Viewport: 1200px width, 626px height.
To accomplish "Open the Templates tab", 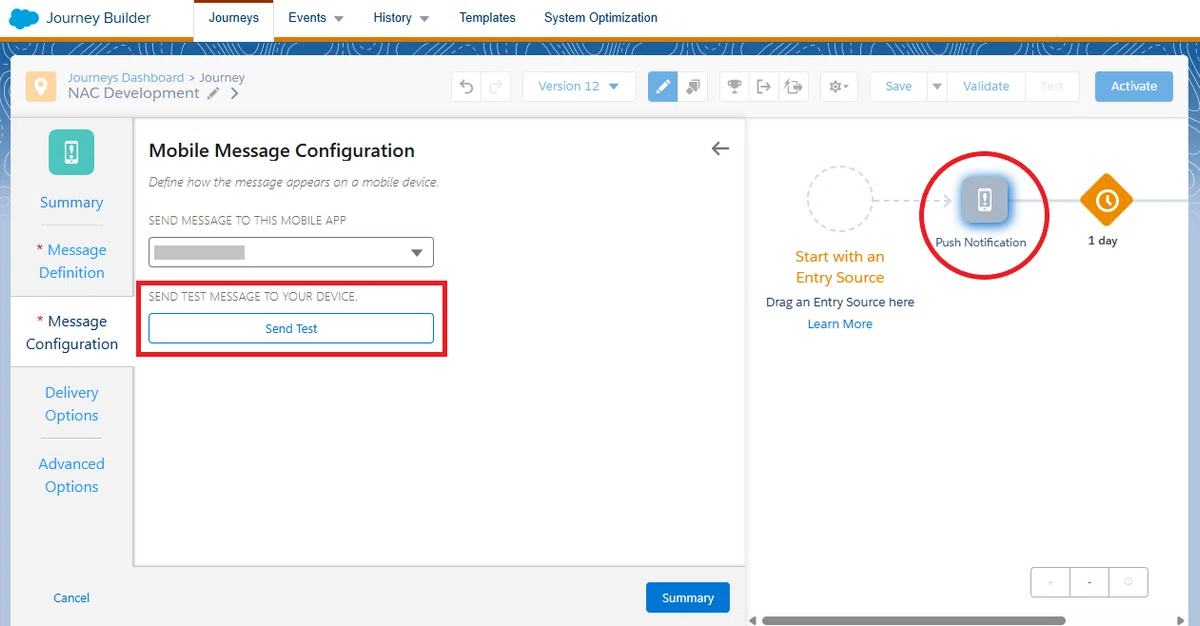I will pyautogui.click(x=487, y=18).
